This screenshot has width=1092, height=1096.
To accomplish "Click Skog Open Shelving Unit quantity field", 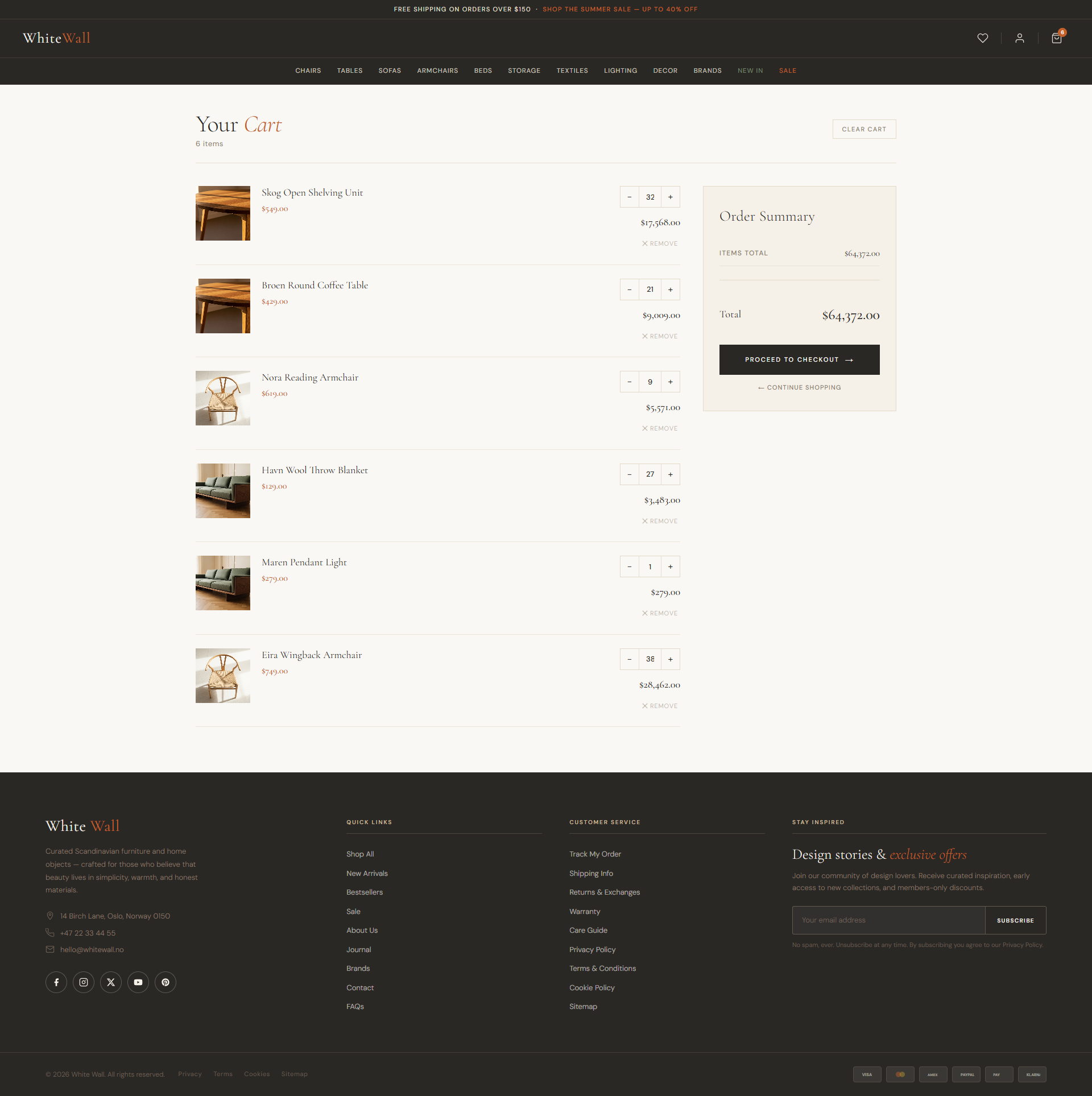I will 650,197.
